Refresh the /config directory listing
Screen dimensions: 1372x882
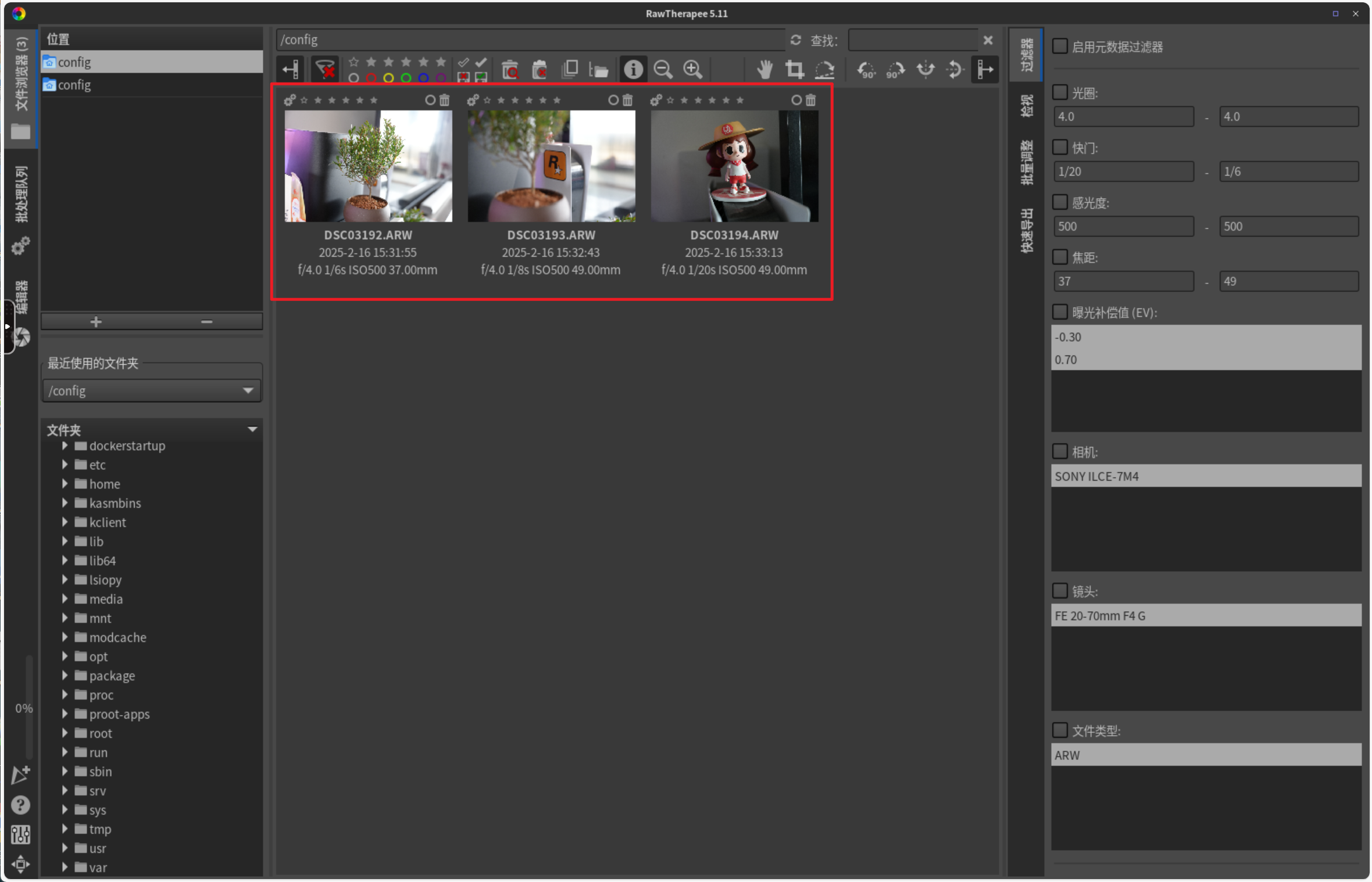click(x=795, y=40)
